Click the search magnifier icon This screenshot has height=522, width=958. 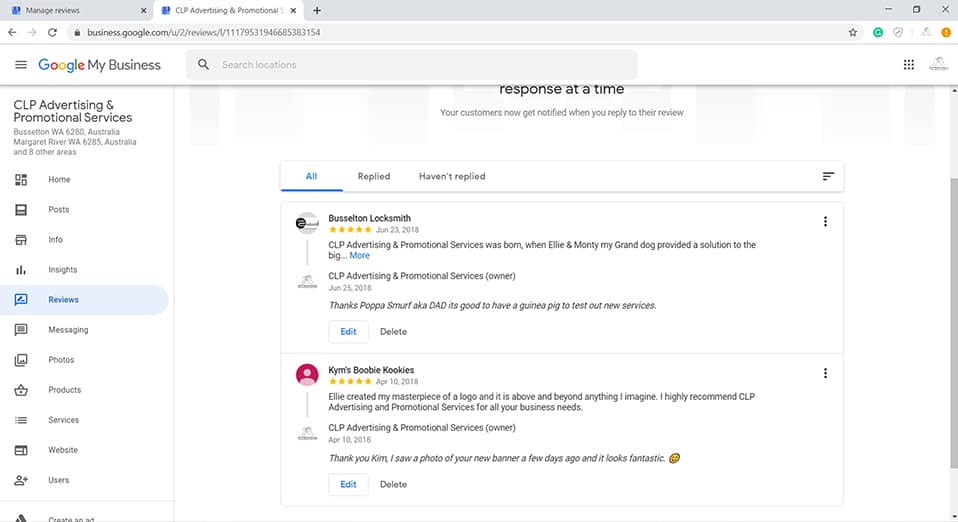click(x=203, y=64)
